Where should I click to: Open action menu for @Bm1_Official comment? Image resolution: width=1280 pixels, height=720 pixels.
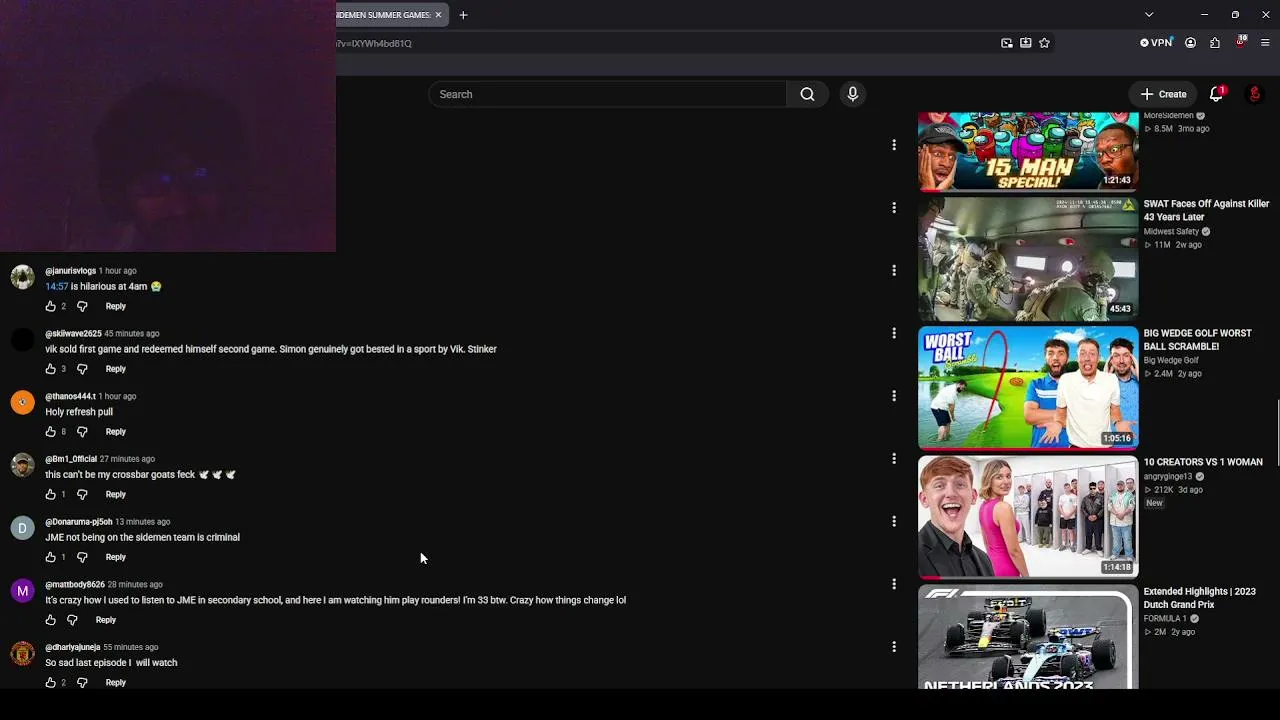tap(894, 458)
